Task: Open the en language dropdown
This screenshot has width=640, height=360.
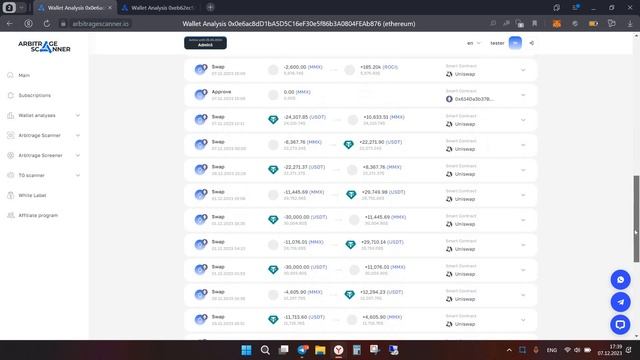Action: coord(473,43)
